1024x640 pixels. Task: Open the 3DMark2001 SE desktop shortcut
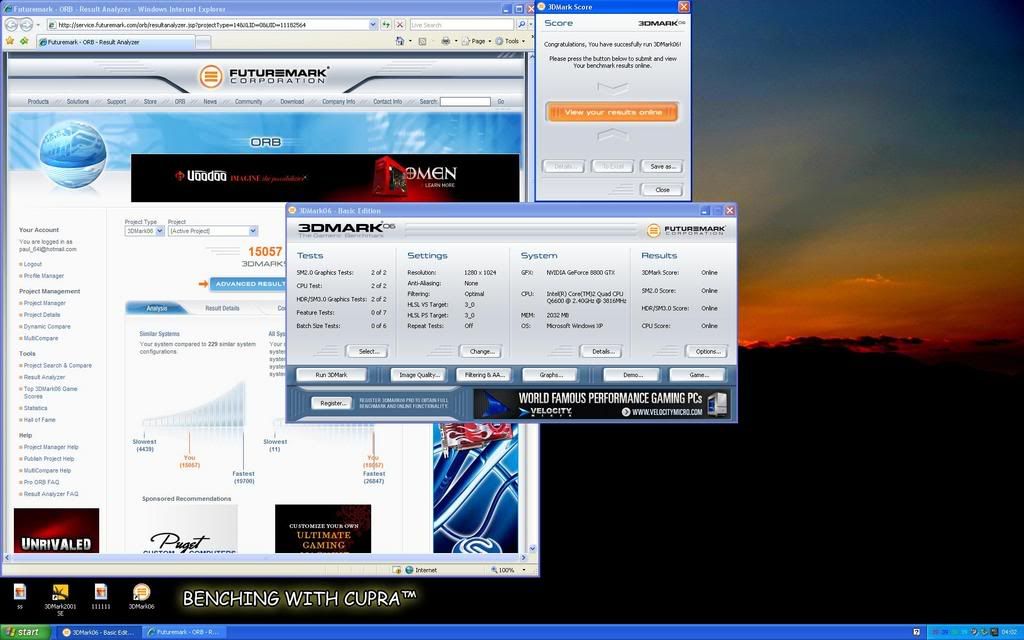point(60,599)
